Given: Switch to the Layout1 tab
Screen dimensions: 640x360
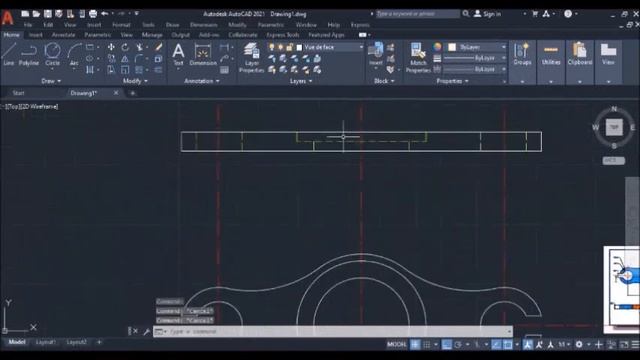Looking at the screenshot, I should [x=45, y=342].
